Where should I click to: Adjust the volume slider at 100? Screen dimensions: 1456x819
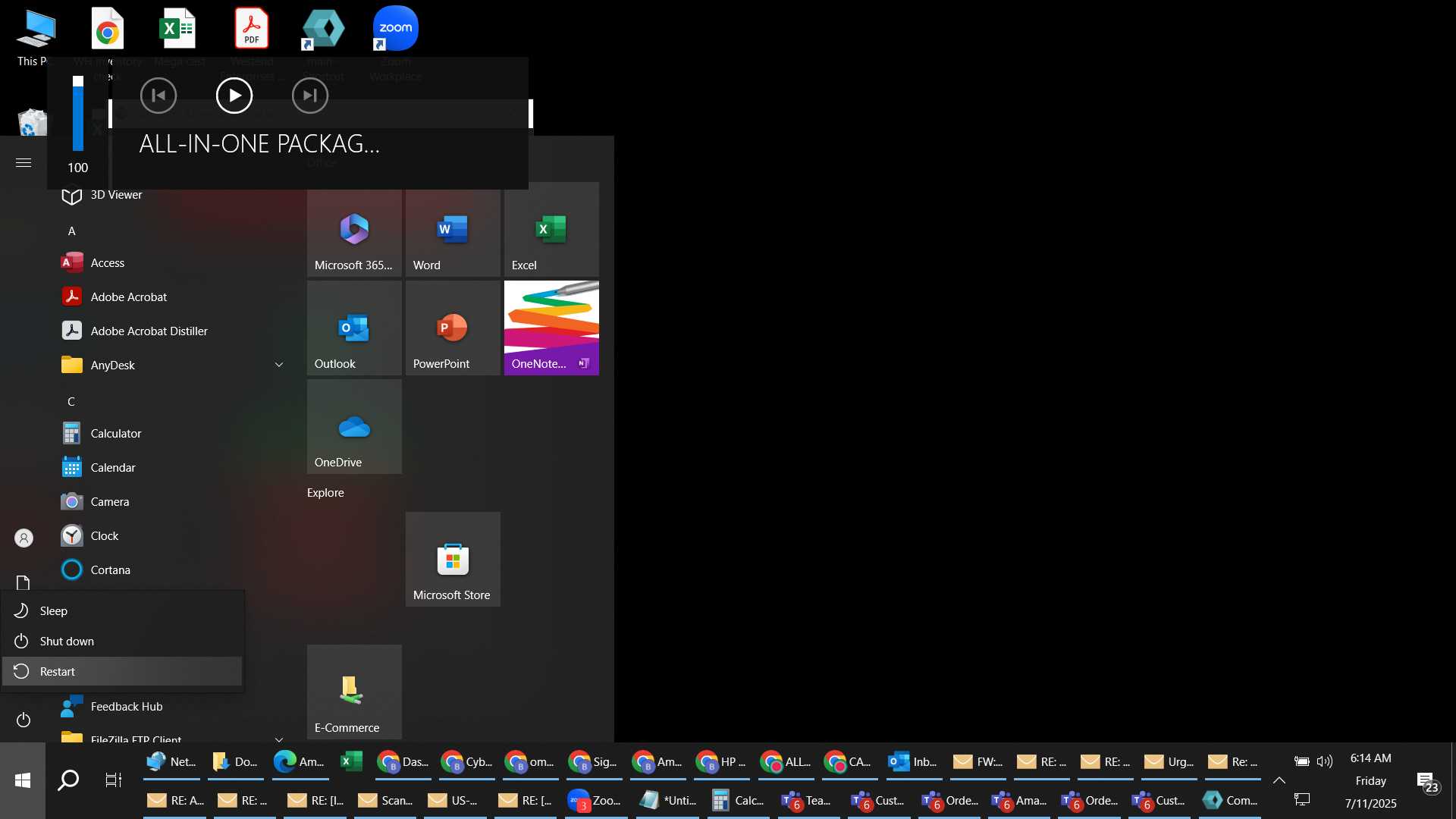78,114
